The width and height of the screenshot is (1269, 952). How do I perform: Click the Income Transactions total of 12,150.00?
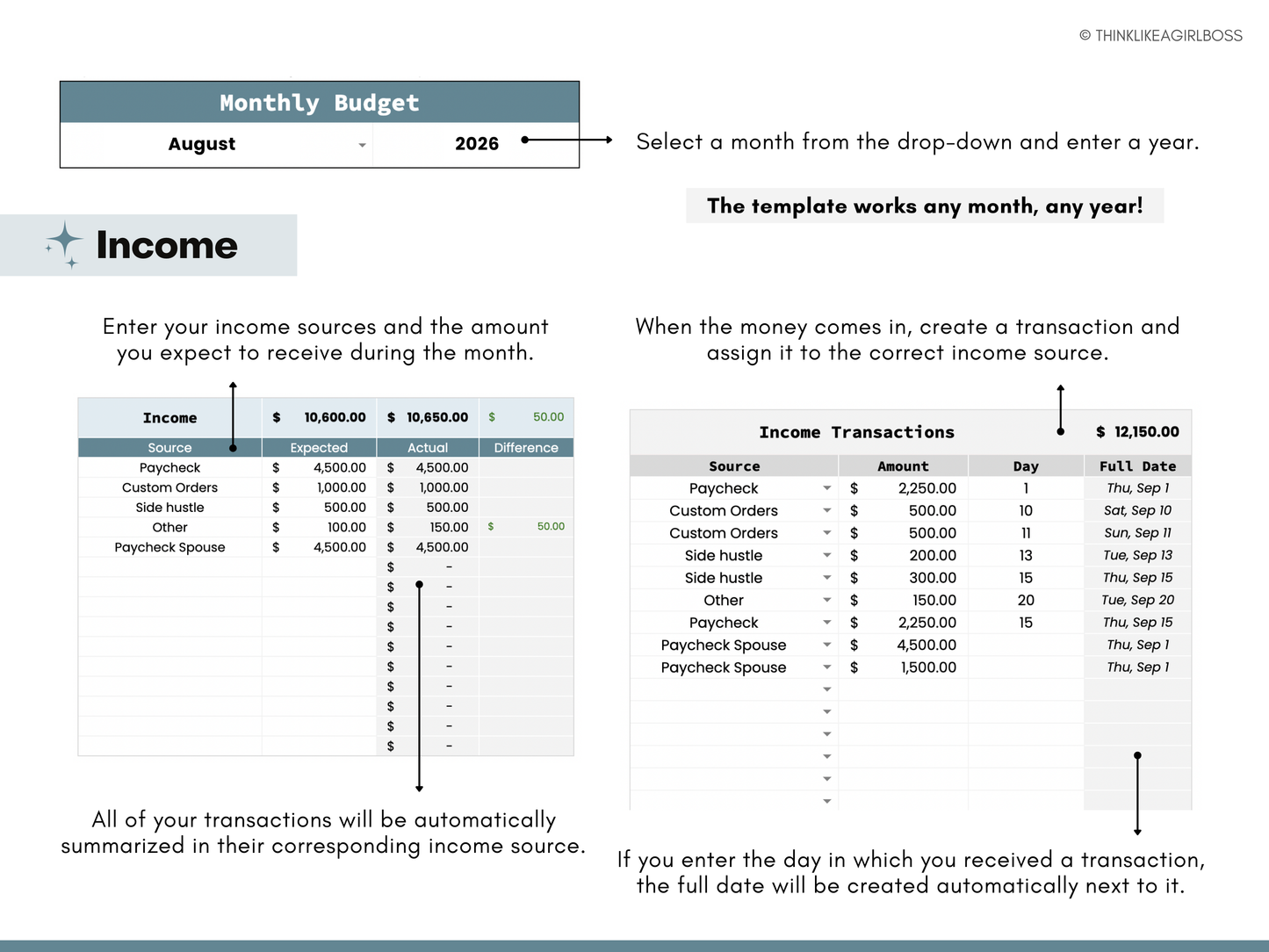1137,432
